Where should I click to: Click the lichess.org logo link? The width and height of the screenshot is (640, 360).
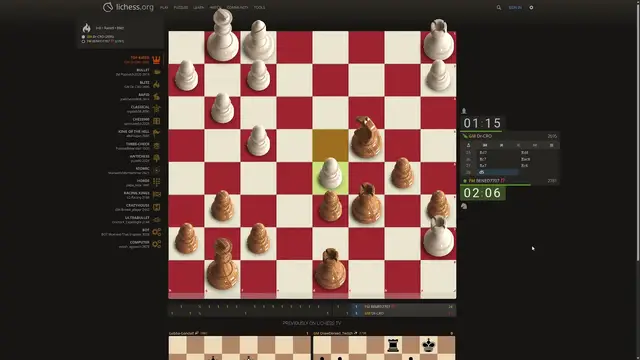click(128, 7)
